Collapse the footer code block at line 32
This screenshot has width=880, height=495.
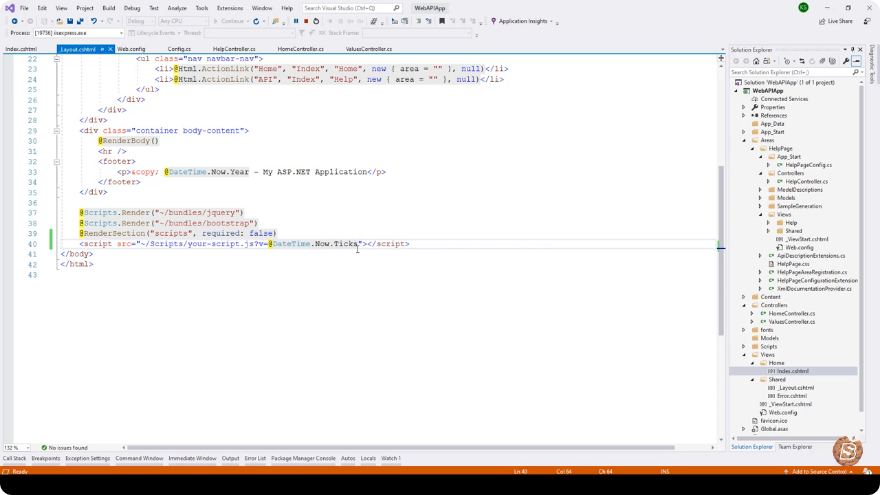[56, 162]
